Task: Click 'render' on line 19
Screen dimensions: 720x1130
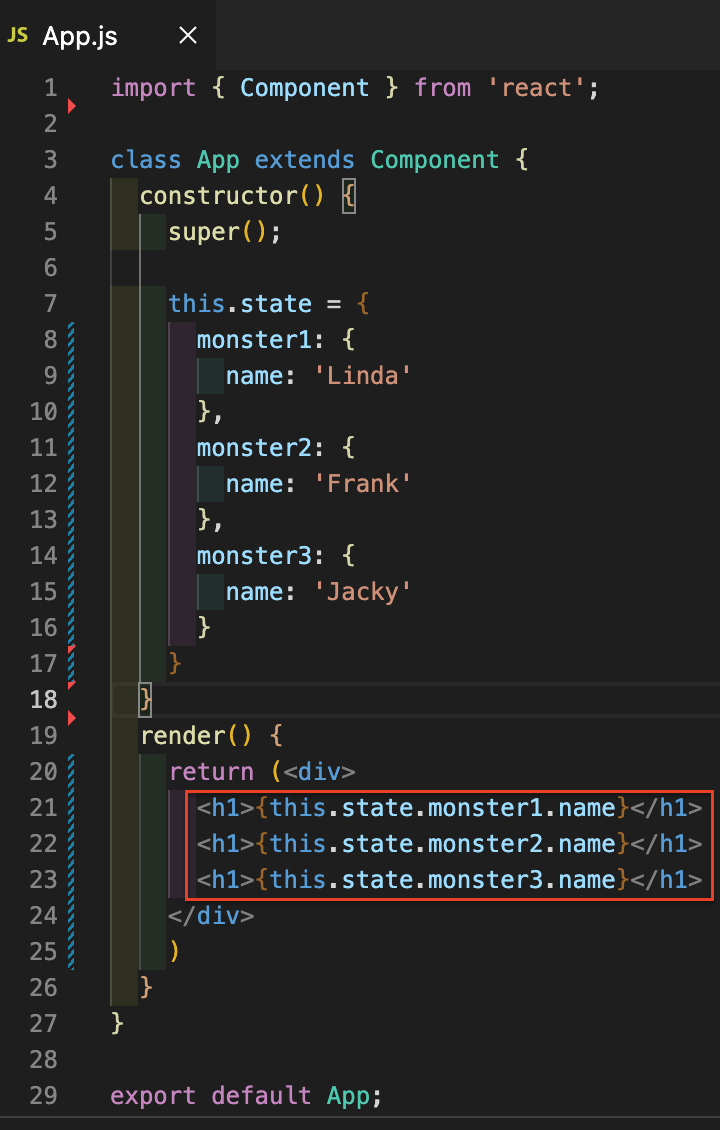Action: 183,736
